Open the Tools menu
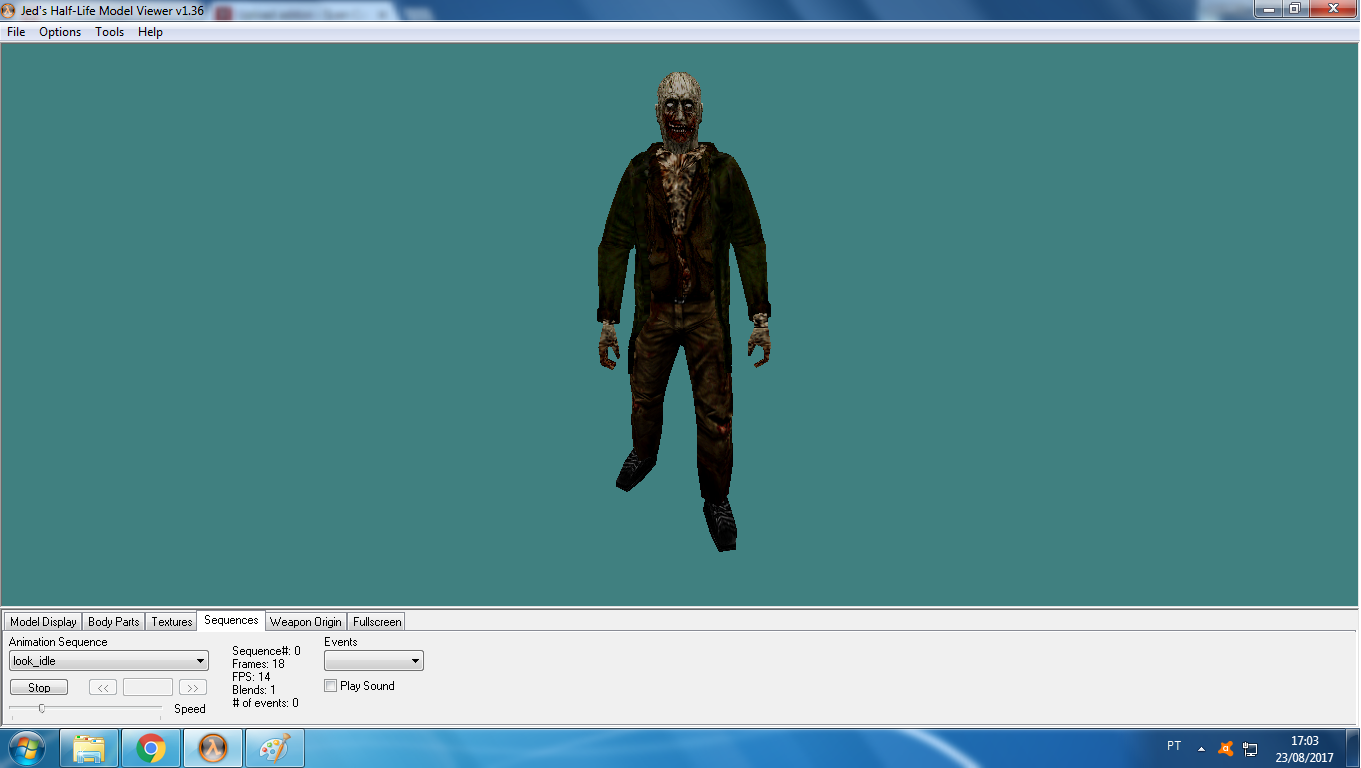Screen dimensions: 1361x768 110,32
